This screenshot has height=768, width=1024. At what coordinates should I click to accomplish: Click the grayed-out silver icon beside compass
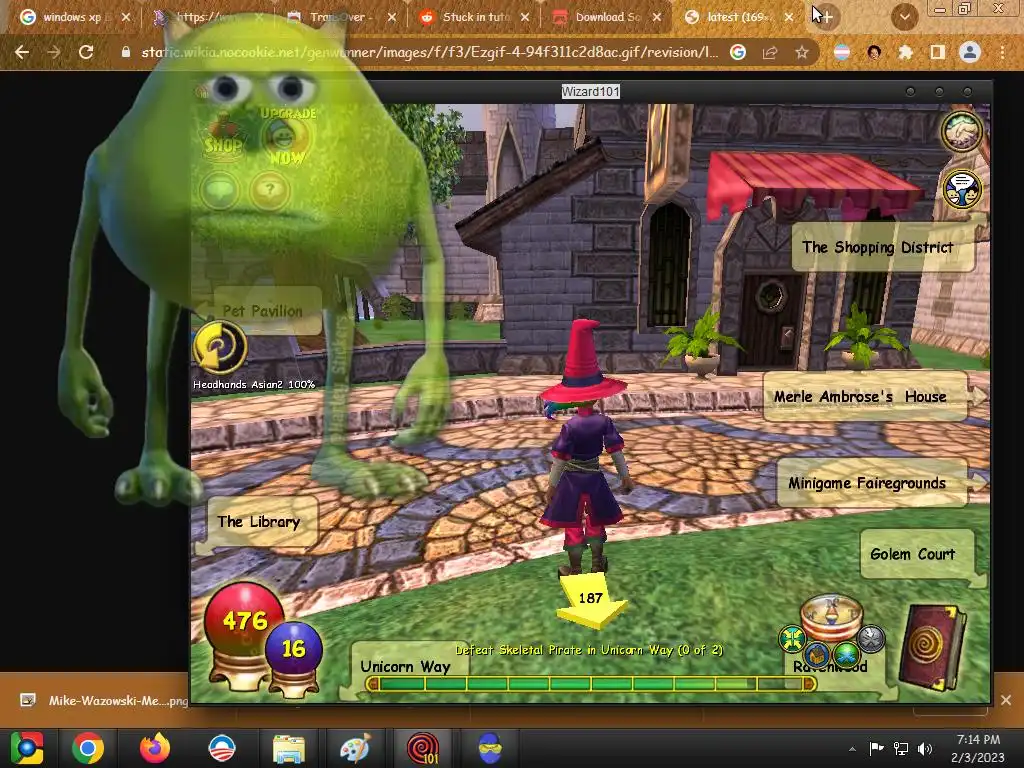(x=871, y=639)
